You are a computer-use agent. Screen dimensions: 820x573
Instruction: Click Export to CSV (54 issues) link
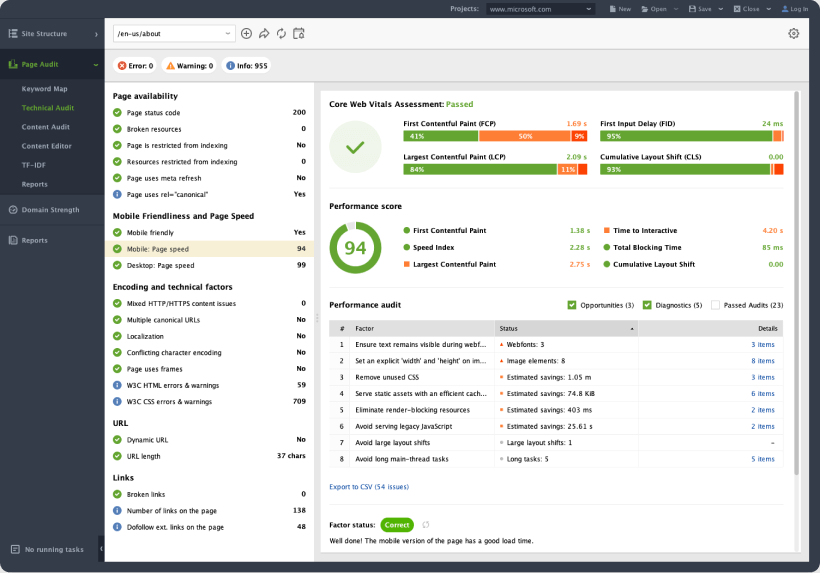[x=368, y=487]
